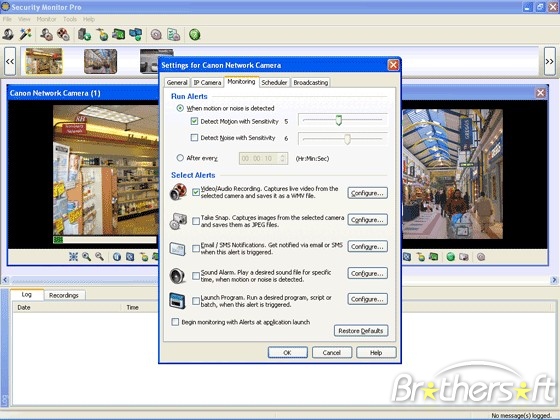This screenshot has height=420, width=560.
Task: Open the Scheduler tab
Action: pyautogui.click(x=274, y=82)
